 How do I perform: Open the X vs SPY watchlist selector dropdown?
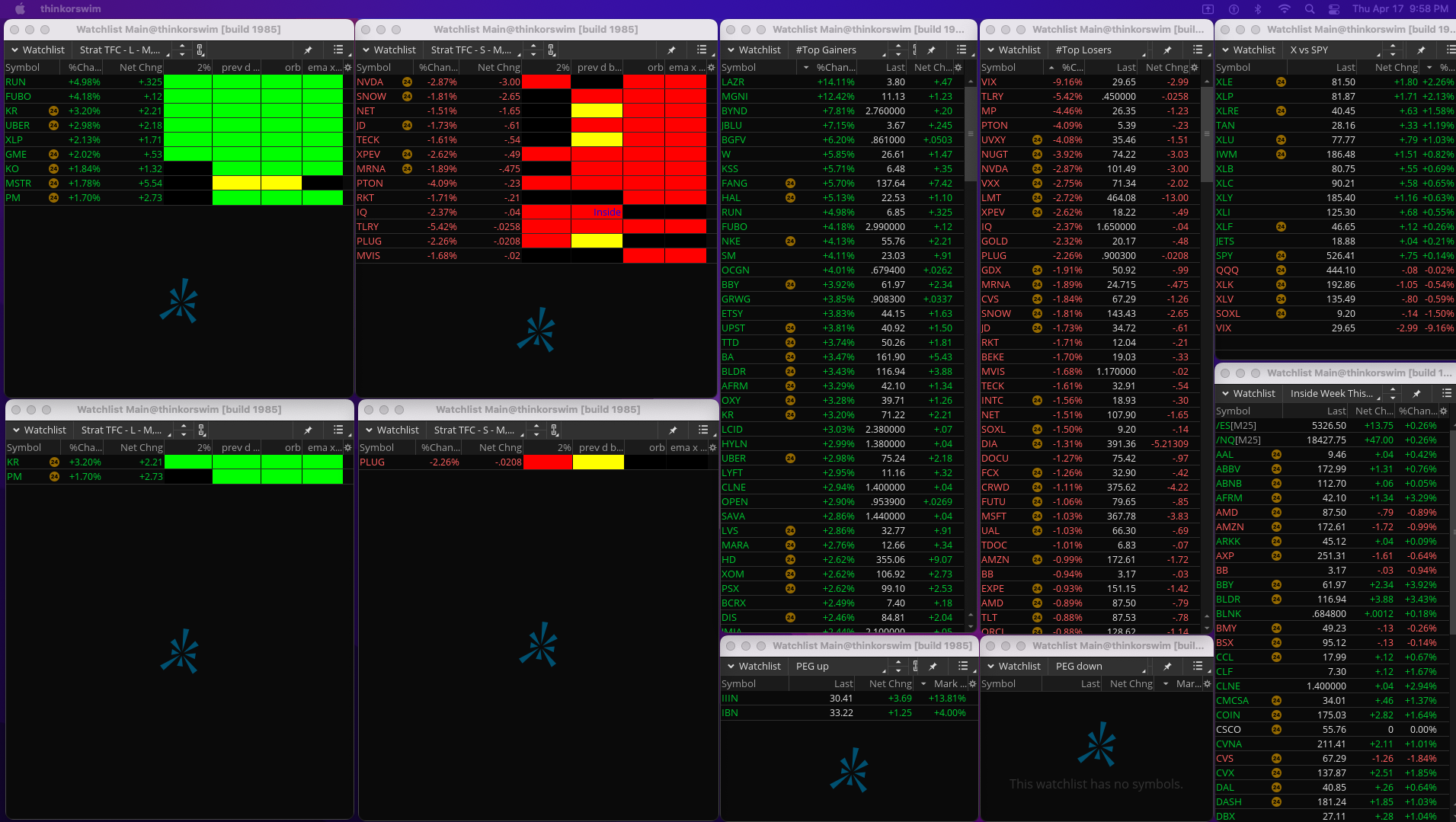(x=1333, y=50)
